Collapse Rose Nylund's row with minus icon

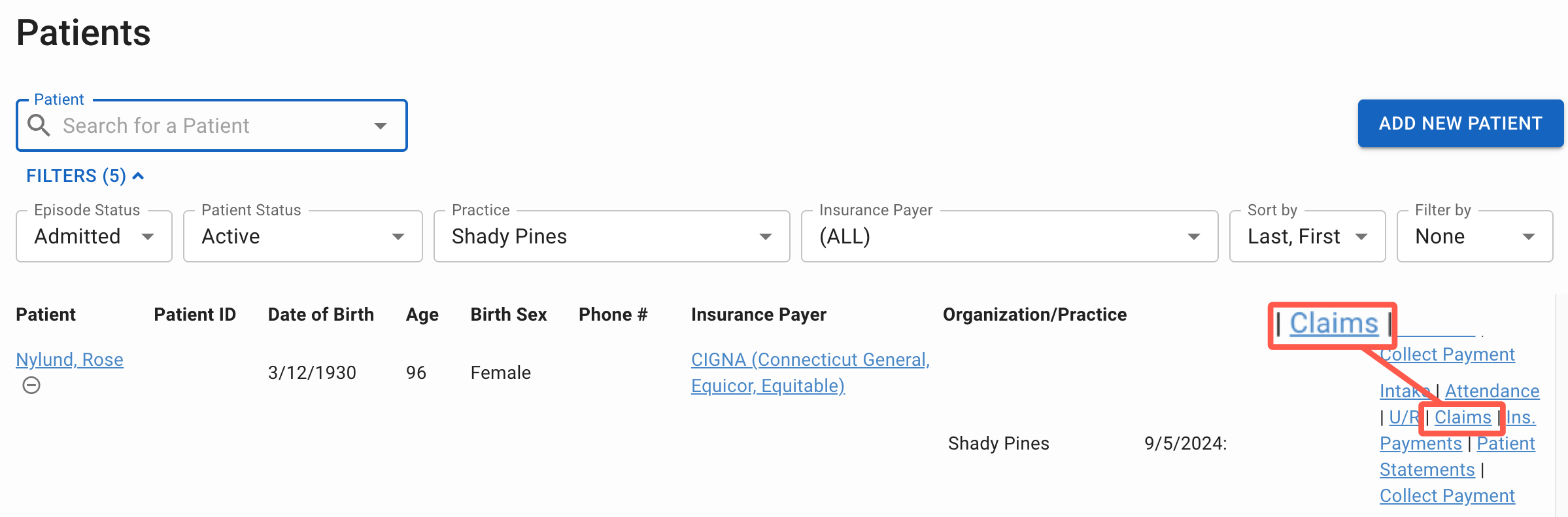(x=31, y=385)
